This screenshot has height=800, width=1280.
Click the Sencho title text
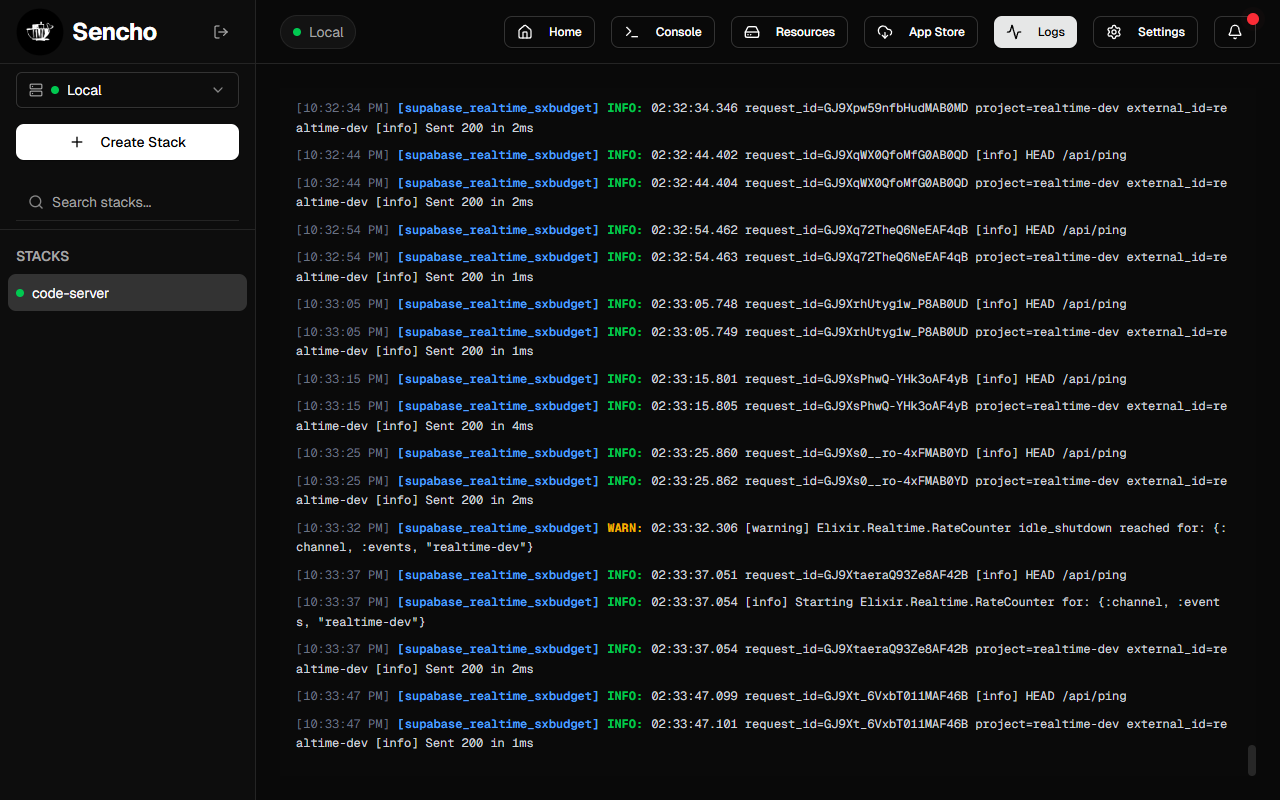[x=114, y=32]
